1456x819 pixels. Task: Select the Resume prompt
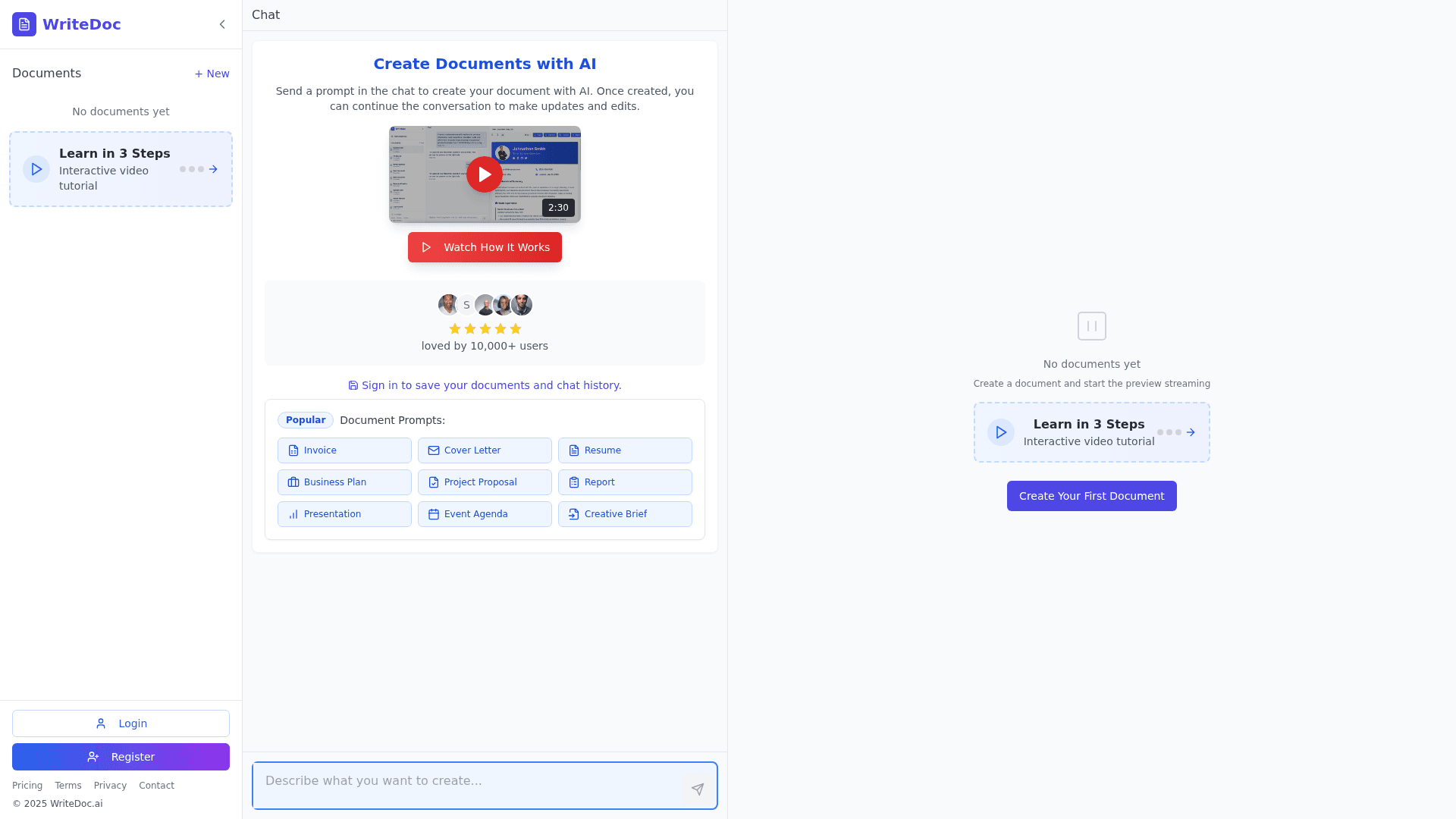tap(625, 450)
